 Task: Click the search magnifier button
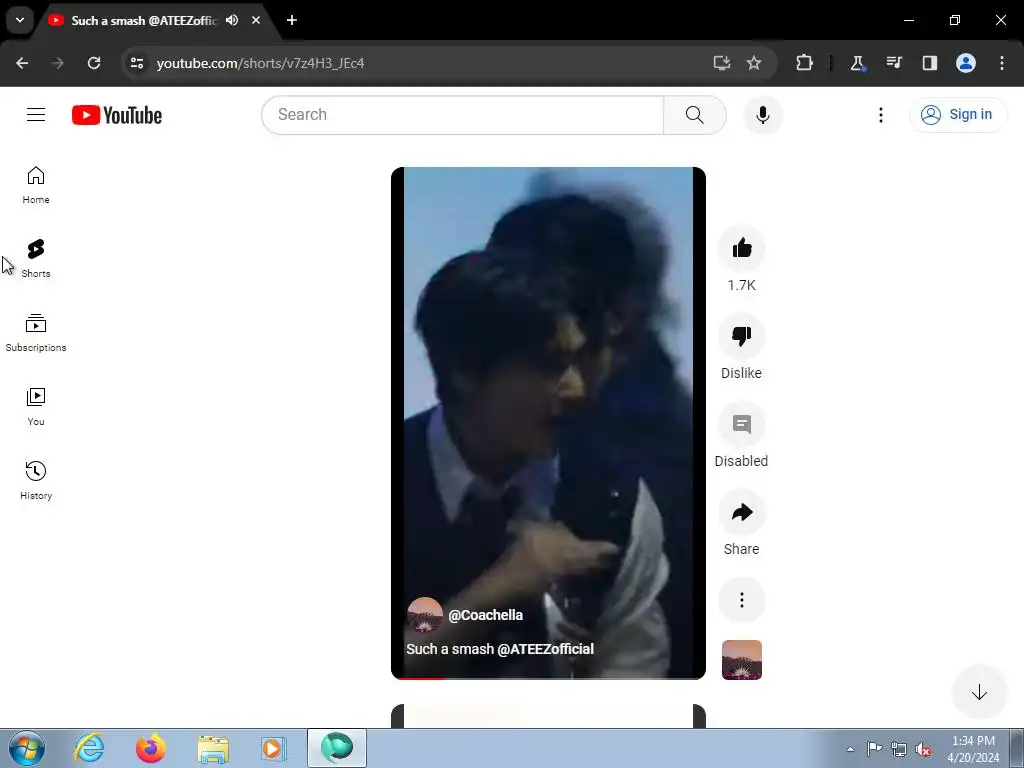tap(694, 115)
